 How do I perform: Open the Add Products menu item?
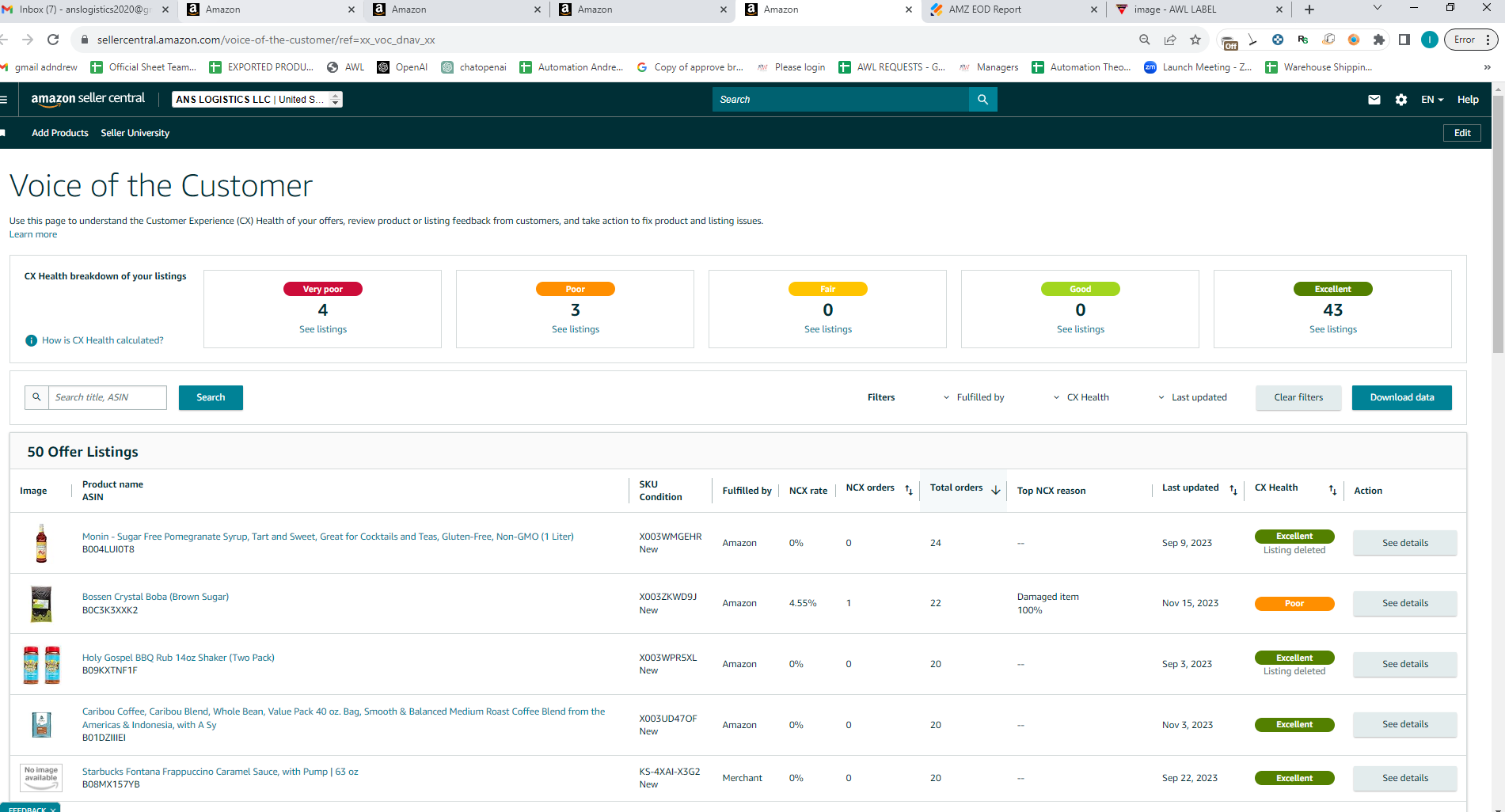click(x=60, y=133)
